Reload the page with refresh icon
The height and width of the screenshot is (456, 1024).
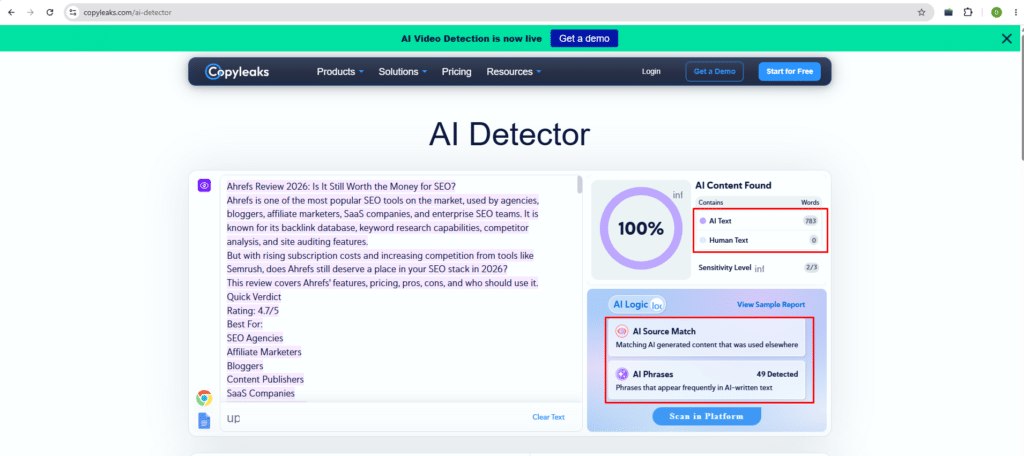point(50,12)
